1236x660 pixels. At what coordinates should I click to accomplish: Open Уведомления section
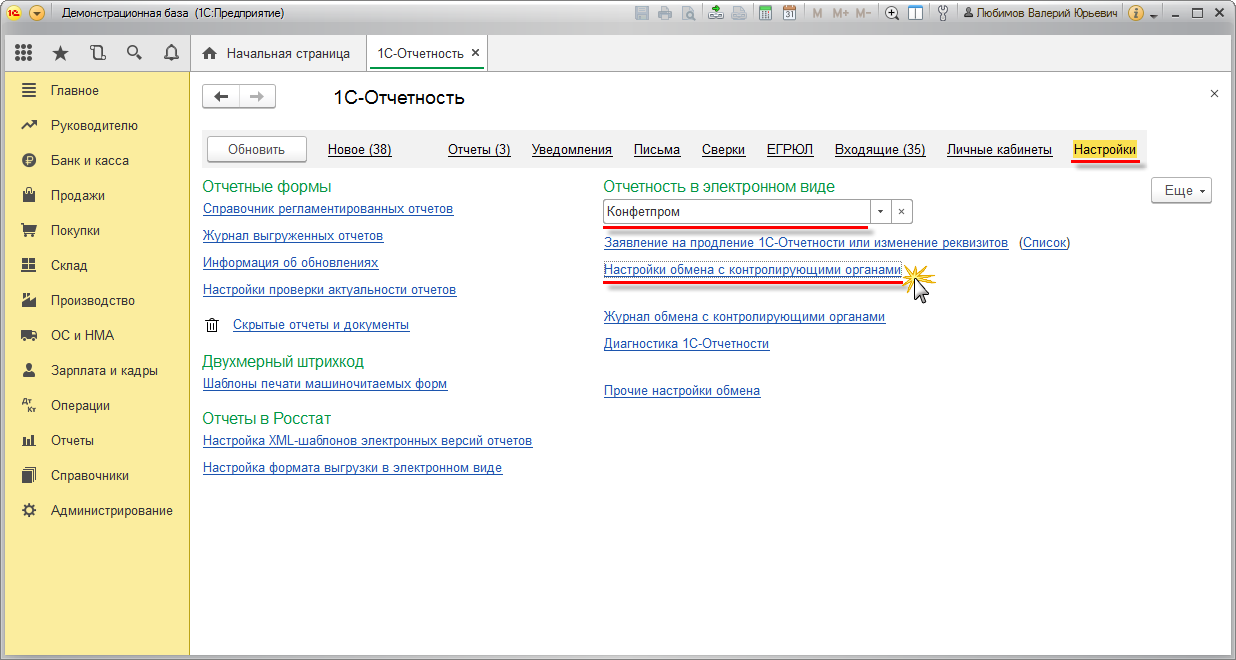[x=572, y=149]
